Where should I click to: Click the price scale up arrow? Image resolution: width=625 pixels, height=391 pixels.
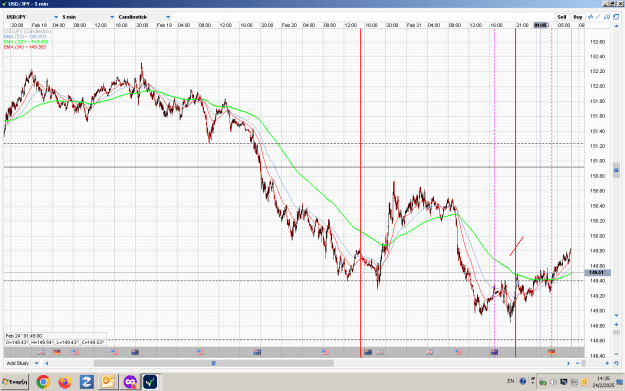616,26
